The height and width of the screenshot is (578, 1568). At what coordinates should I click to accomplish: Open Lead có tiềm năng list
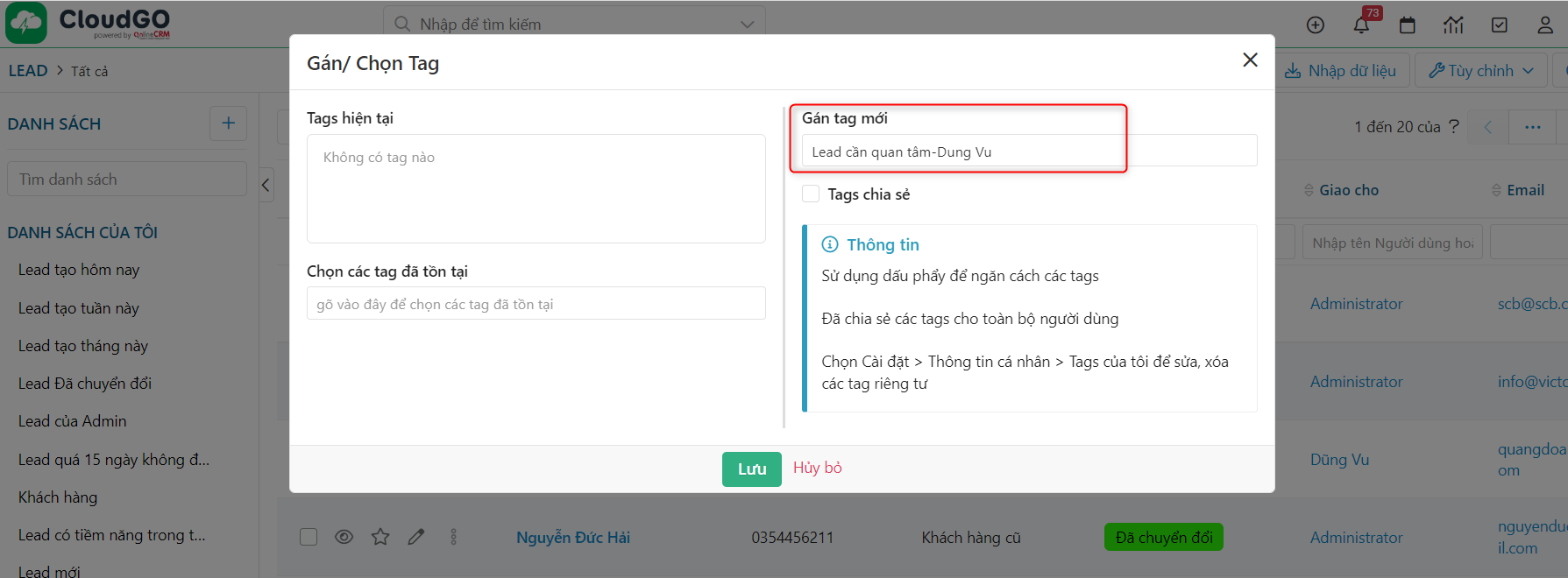112,535
